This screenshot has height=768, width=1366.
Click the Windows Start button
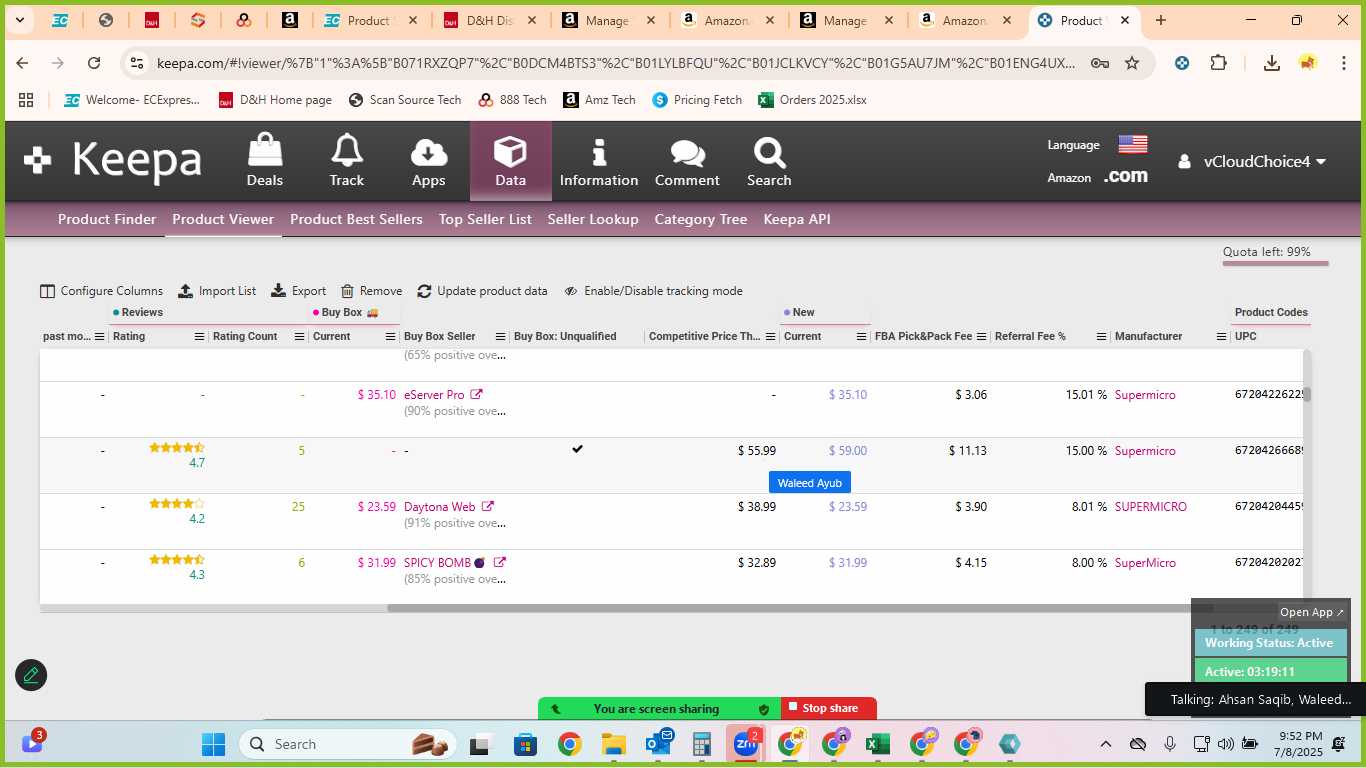(214, 744)
